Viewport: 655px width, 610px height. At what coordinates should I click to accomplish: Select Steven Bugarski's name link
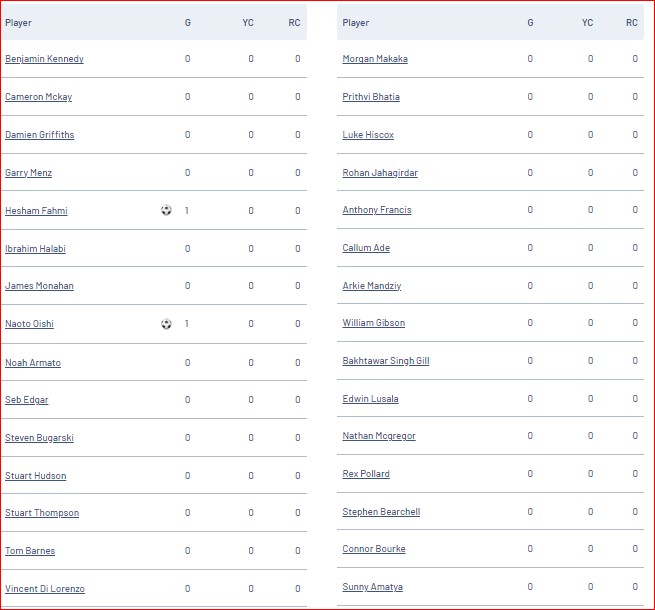[x=39, y=438]
